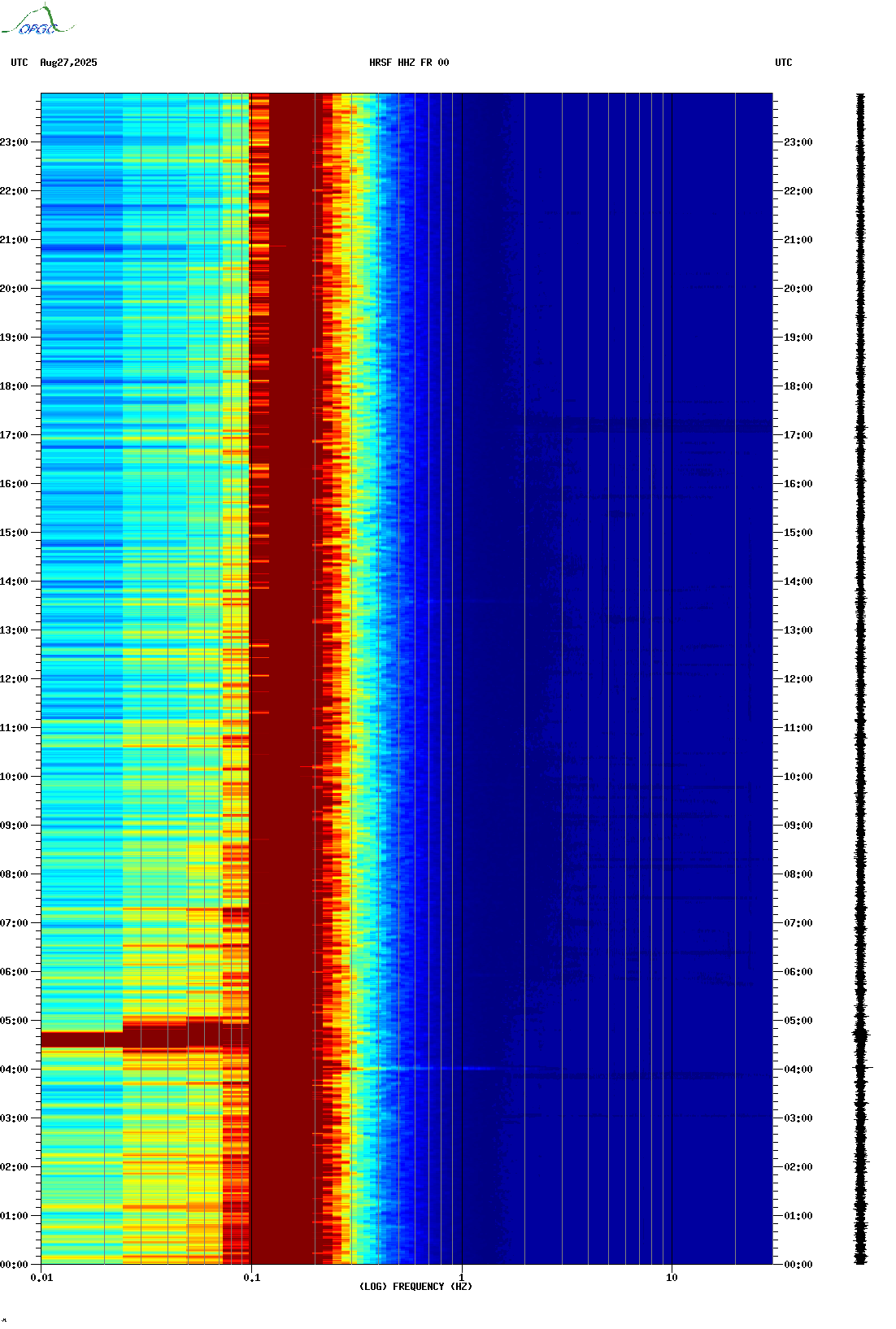Click the seismogram waveform spike at 04:00

point(862,1067)
